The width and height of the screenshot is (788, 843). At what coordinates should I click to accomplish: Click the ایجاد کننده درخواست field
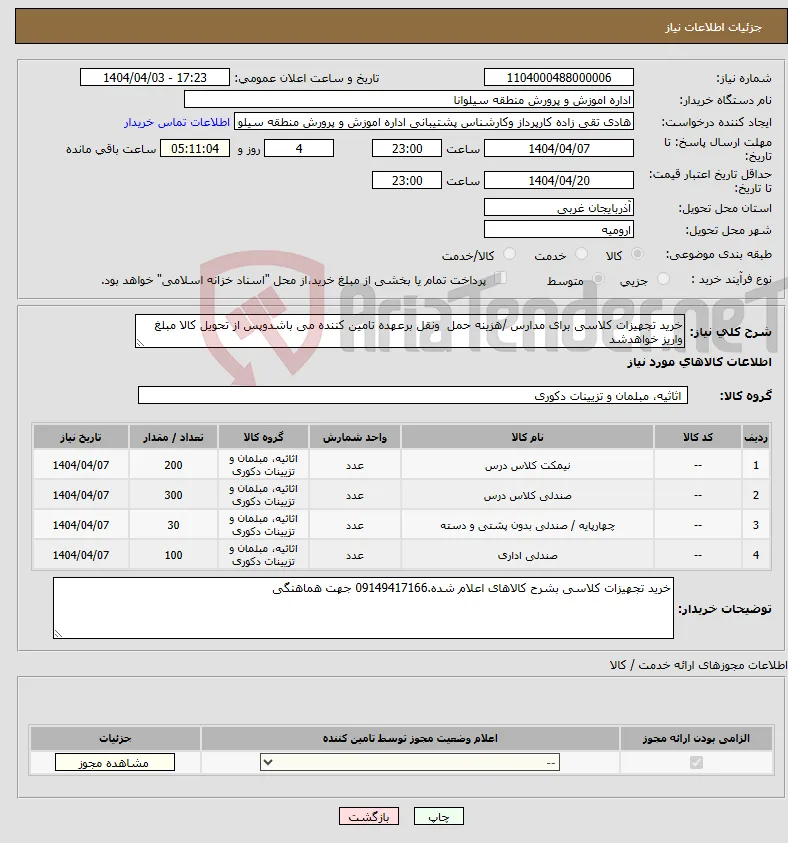point(434,122)
